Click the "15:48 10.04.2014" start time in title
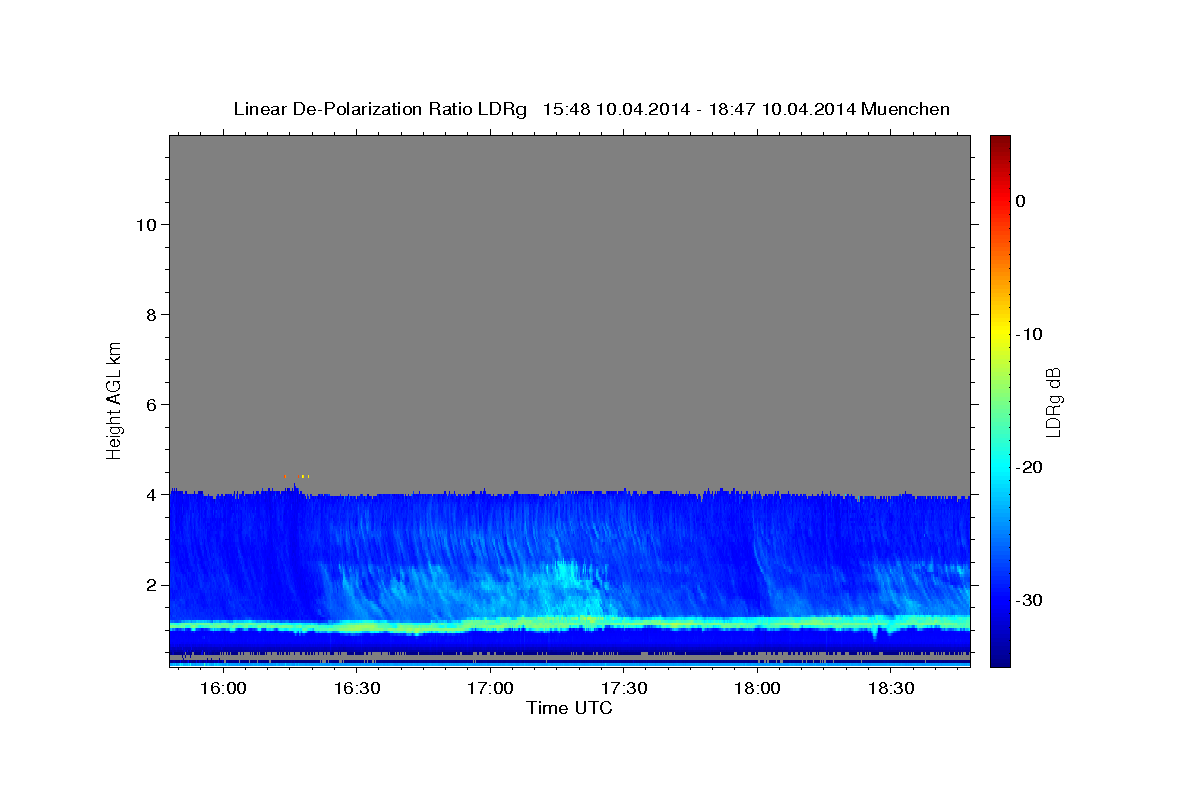 [x=615, y=109]
